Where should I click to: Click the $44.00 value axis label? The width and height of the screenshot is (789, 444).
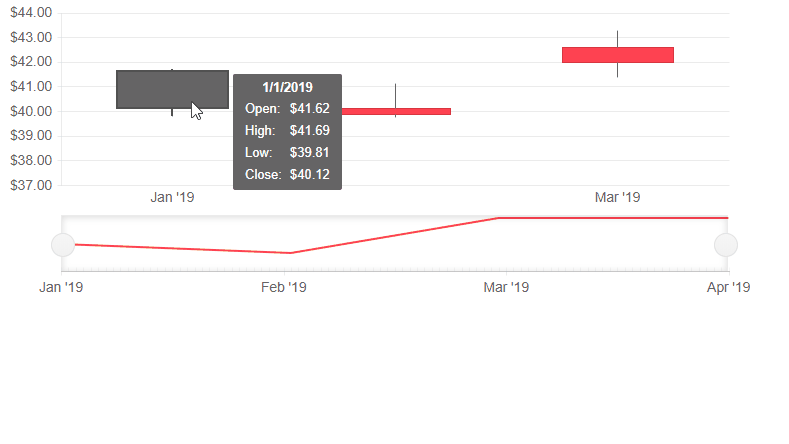(x=31, y=13)
